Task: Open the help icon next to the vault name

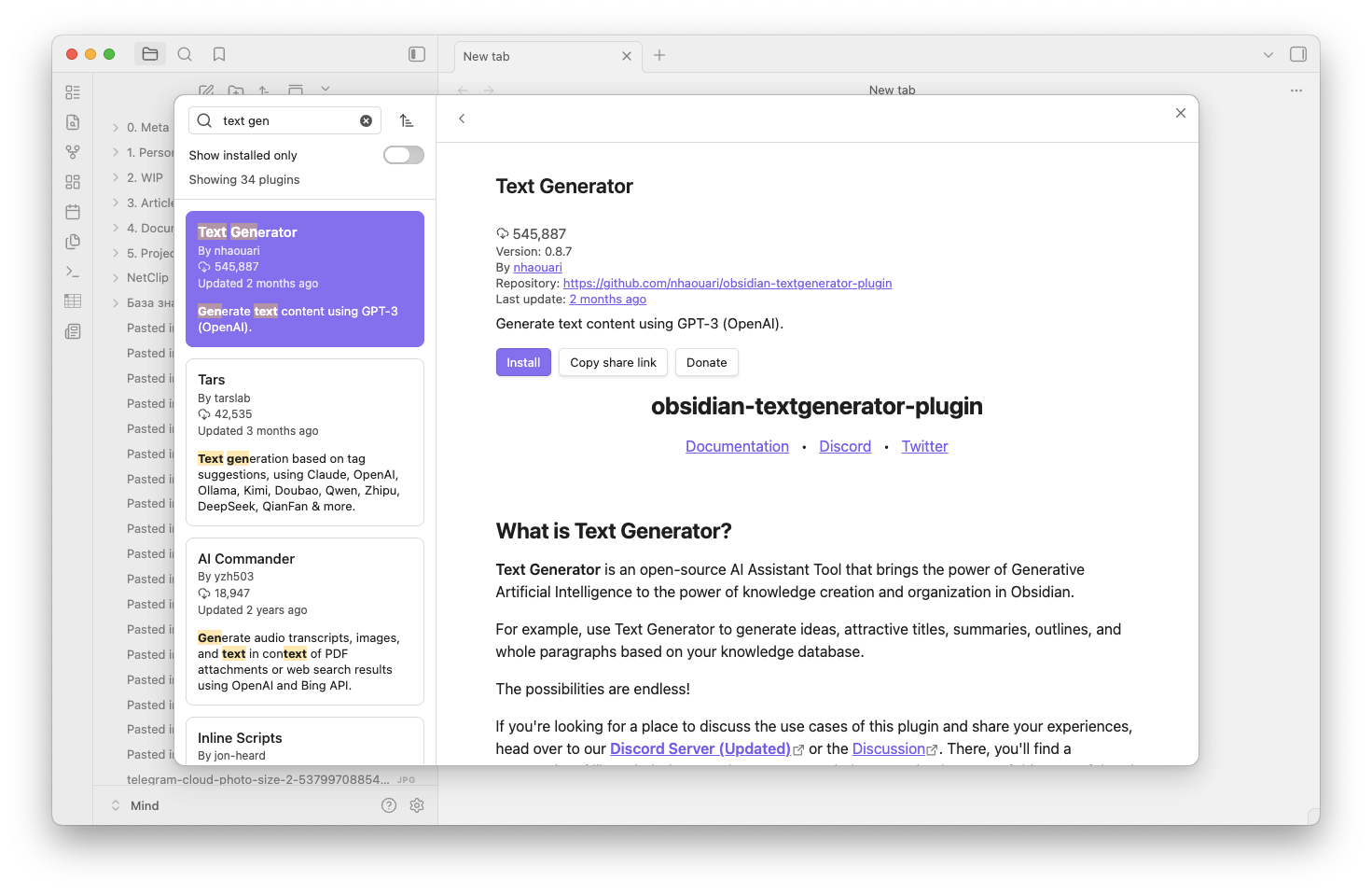Action: 389,805
